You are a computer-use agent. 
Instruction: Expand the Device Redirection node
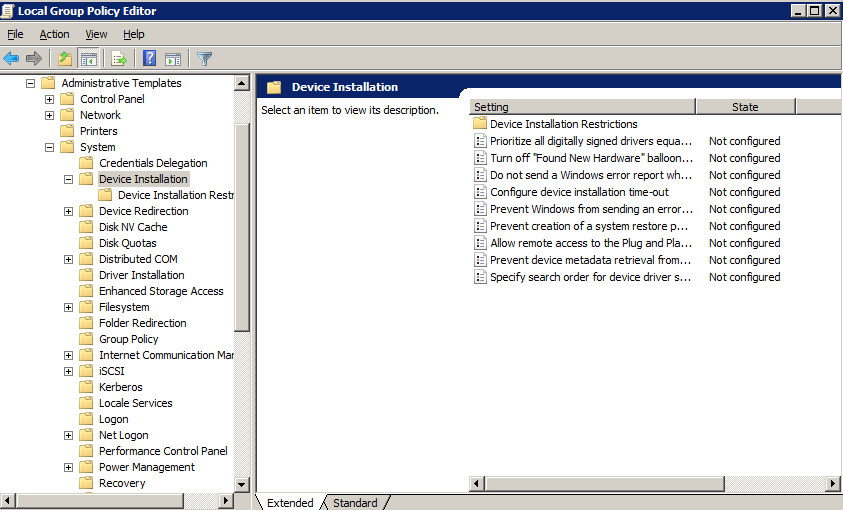pyautogui.click(x=68, y=212)
